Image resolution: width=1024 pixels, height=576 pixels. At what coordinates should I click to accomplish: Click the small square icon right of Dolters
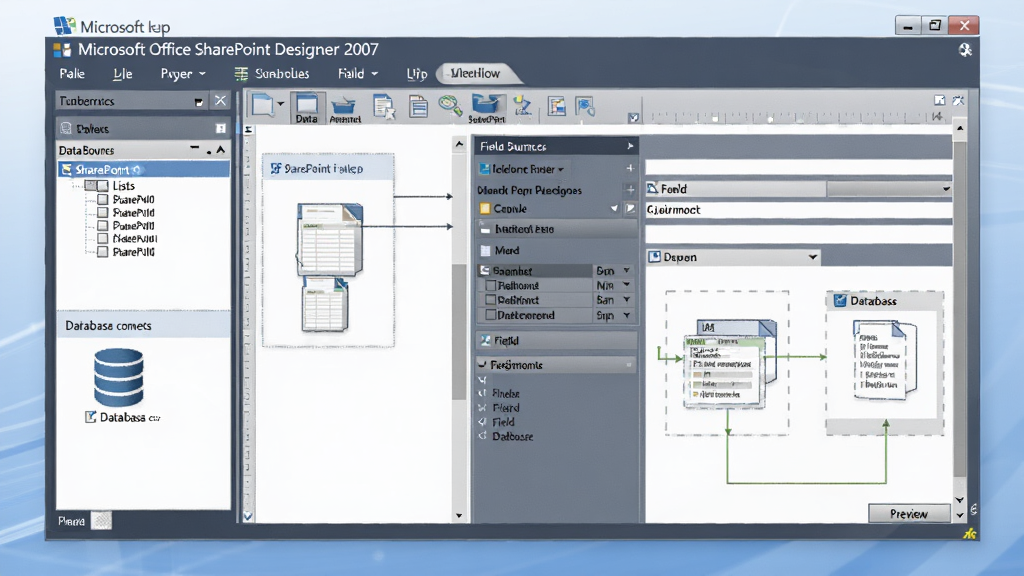[x=220, y=129]
